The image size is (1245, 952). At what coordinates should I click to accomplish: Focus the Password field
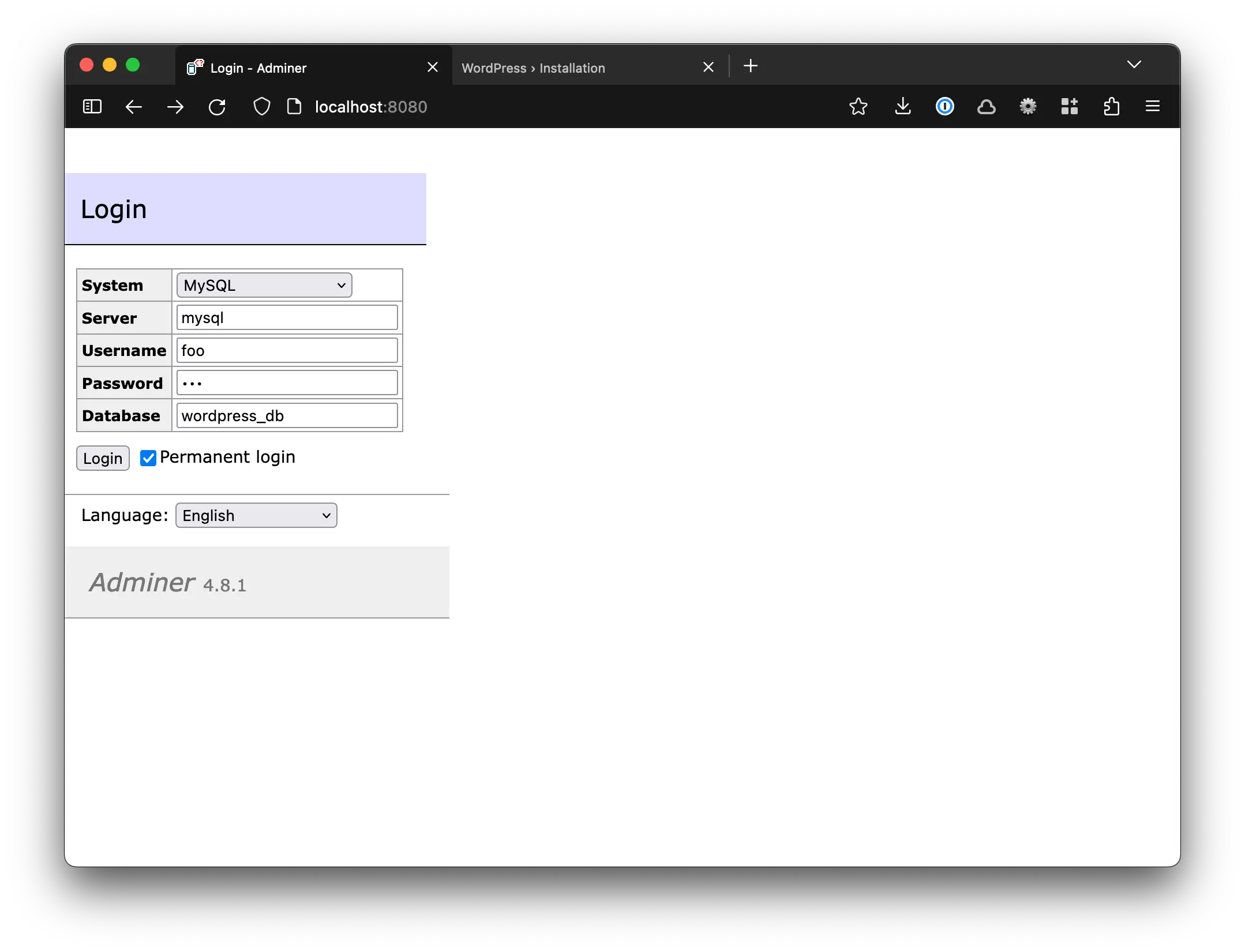[287, 383]
